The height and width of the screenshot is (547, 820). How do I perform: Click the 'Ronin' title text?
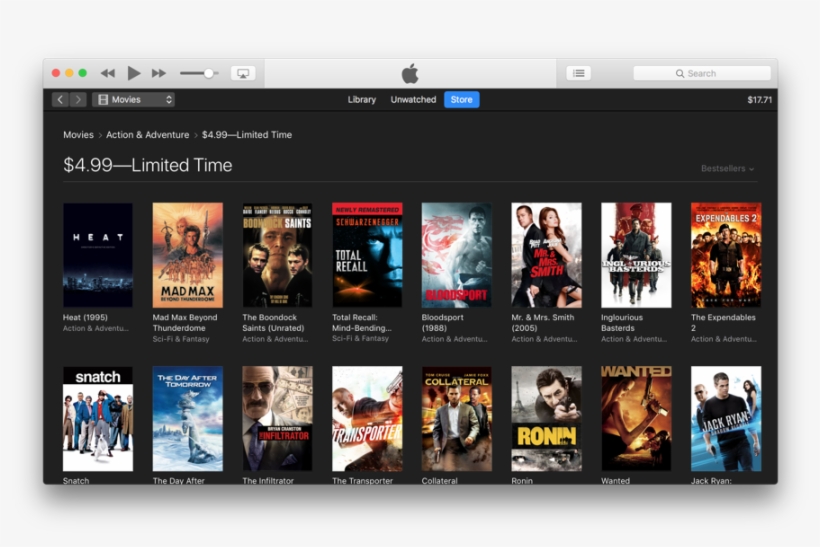click(x=522, y=481)
